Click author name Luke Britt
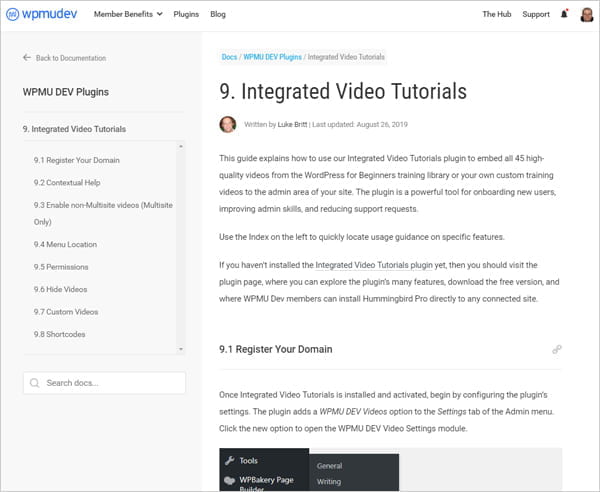 [x=292, y=124]
